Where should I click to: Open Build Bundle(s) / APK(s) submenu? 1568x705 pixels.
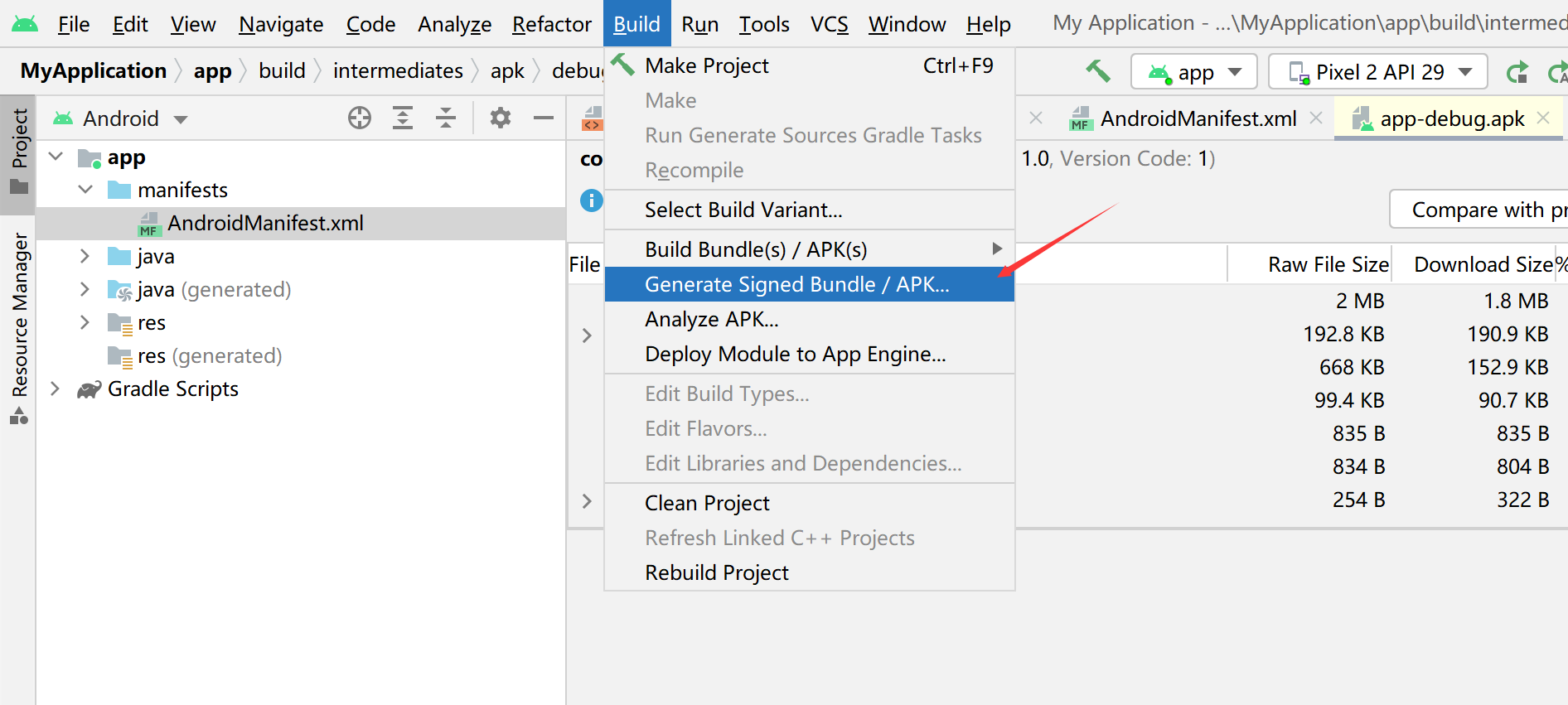(810, 249)
